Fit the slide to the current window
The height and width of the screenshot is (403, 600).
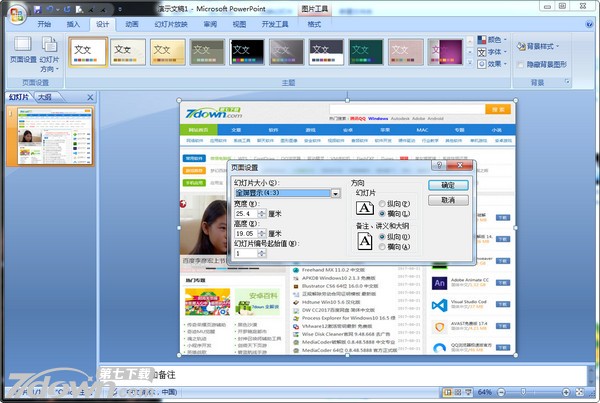click(x=580, y=392)
